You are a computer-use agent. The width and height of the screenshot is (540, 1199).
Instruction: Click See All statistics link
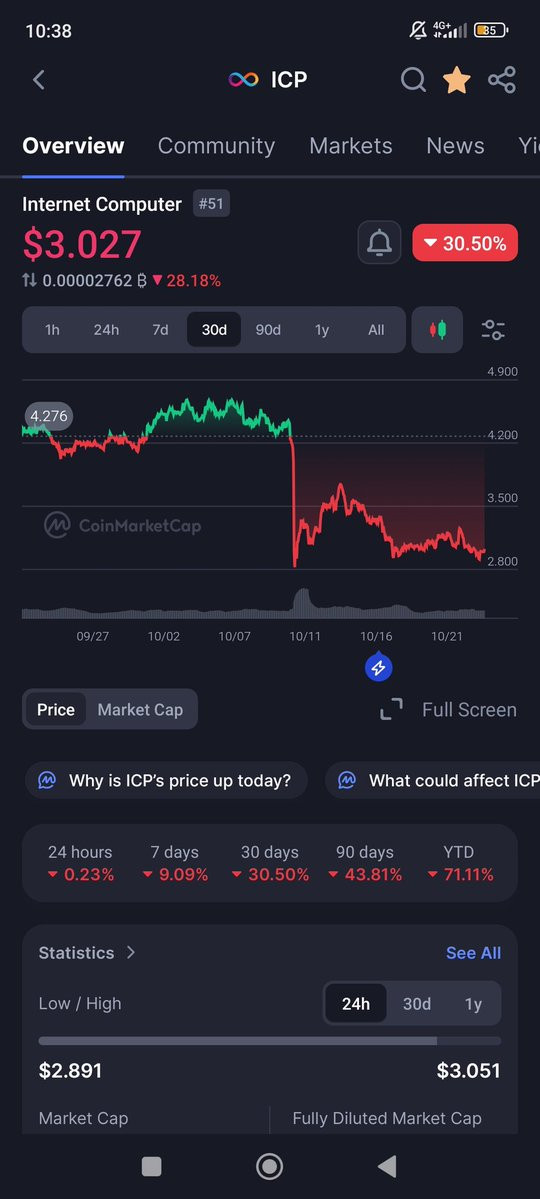pos(473,953)
